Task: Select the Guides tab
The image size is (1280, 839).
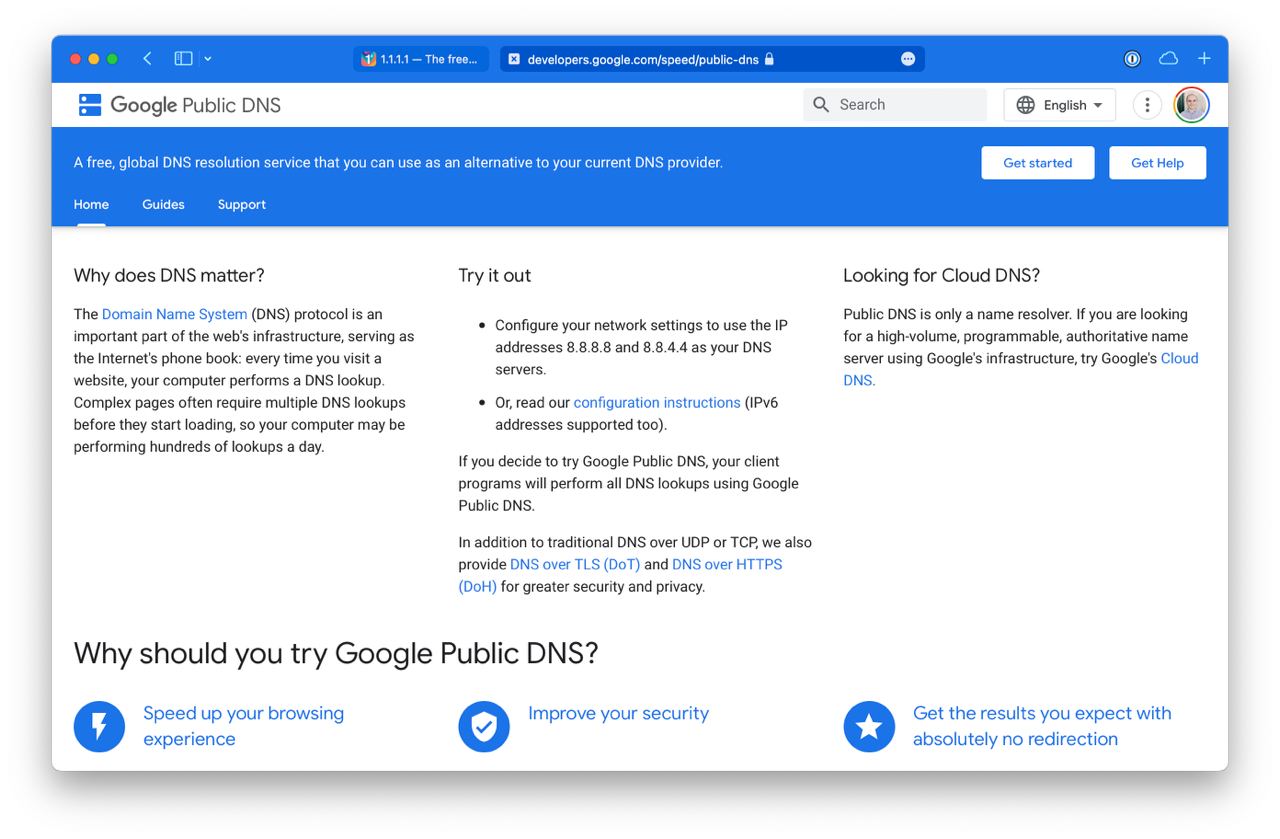Action: 163,204
